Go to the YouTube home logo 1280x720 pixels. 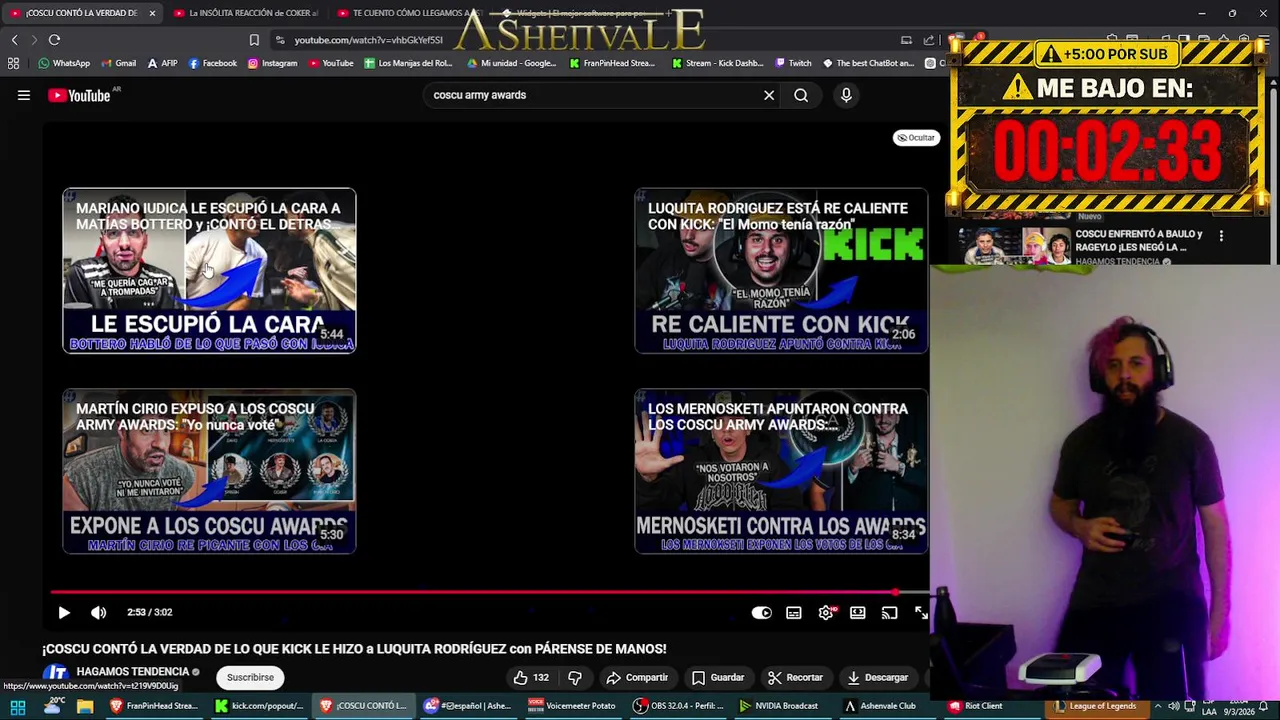click(x=79, y=95)
